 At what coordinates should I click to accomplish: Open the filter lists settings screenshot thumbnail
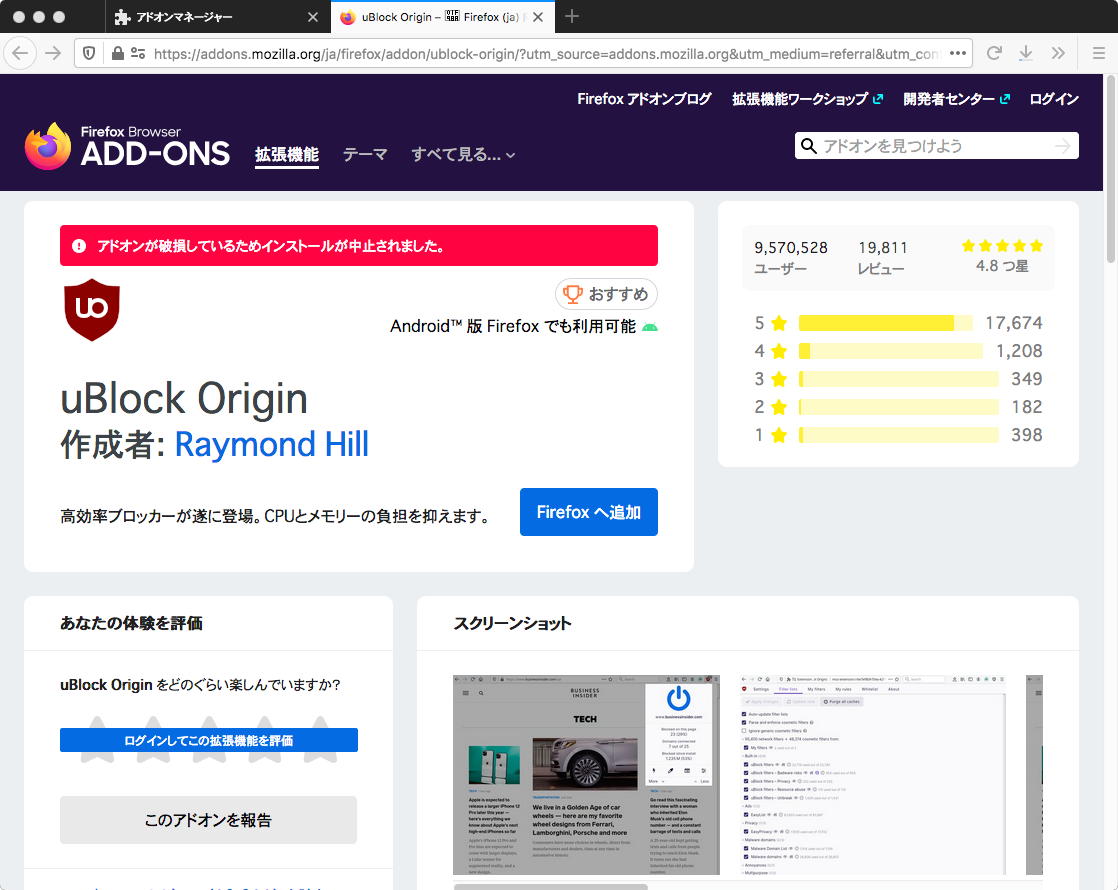tap(873, 774)
